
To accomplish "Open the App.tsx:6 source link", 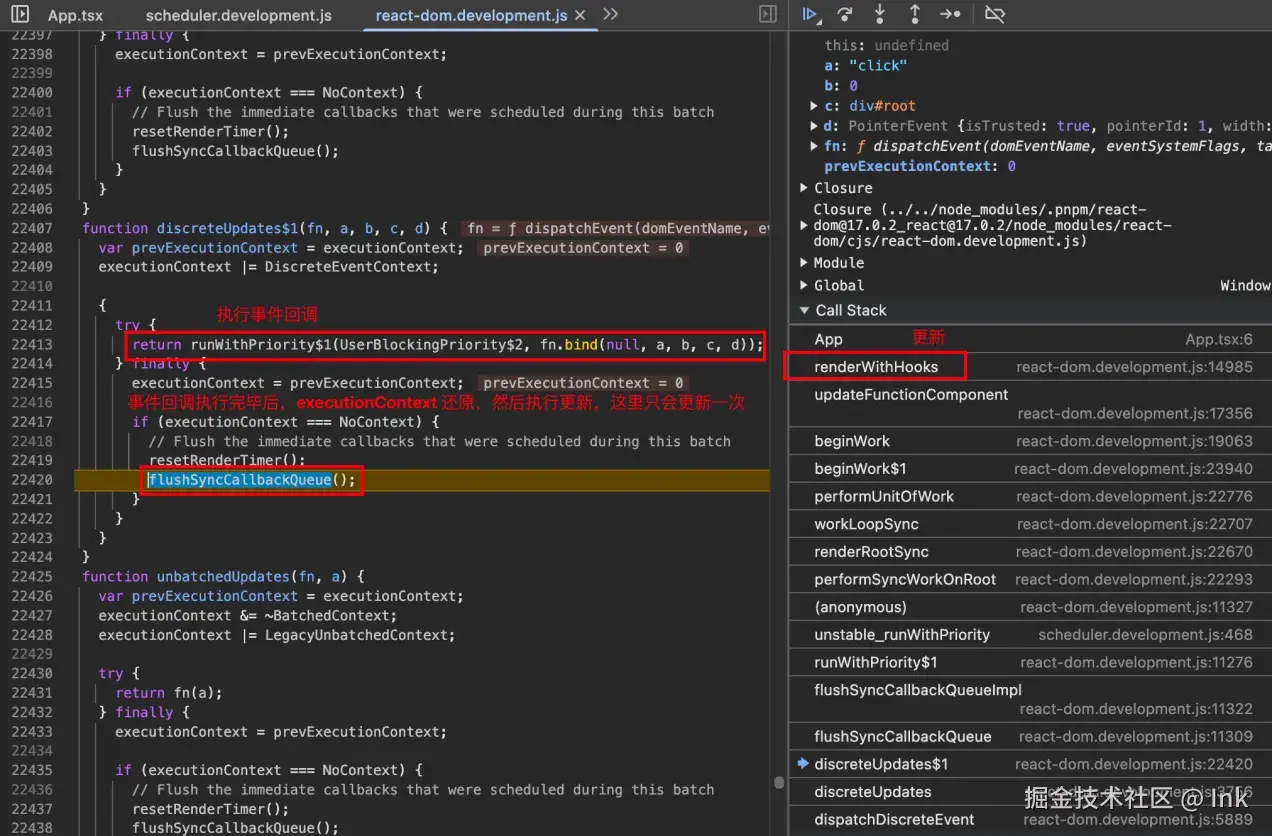I will pyautogui.click(x=1219, y=340).
